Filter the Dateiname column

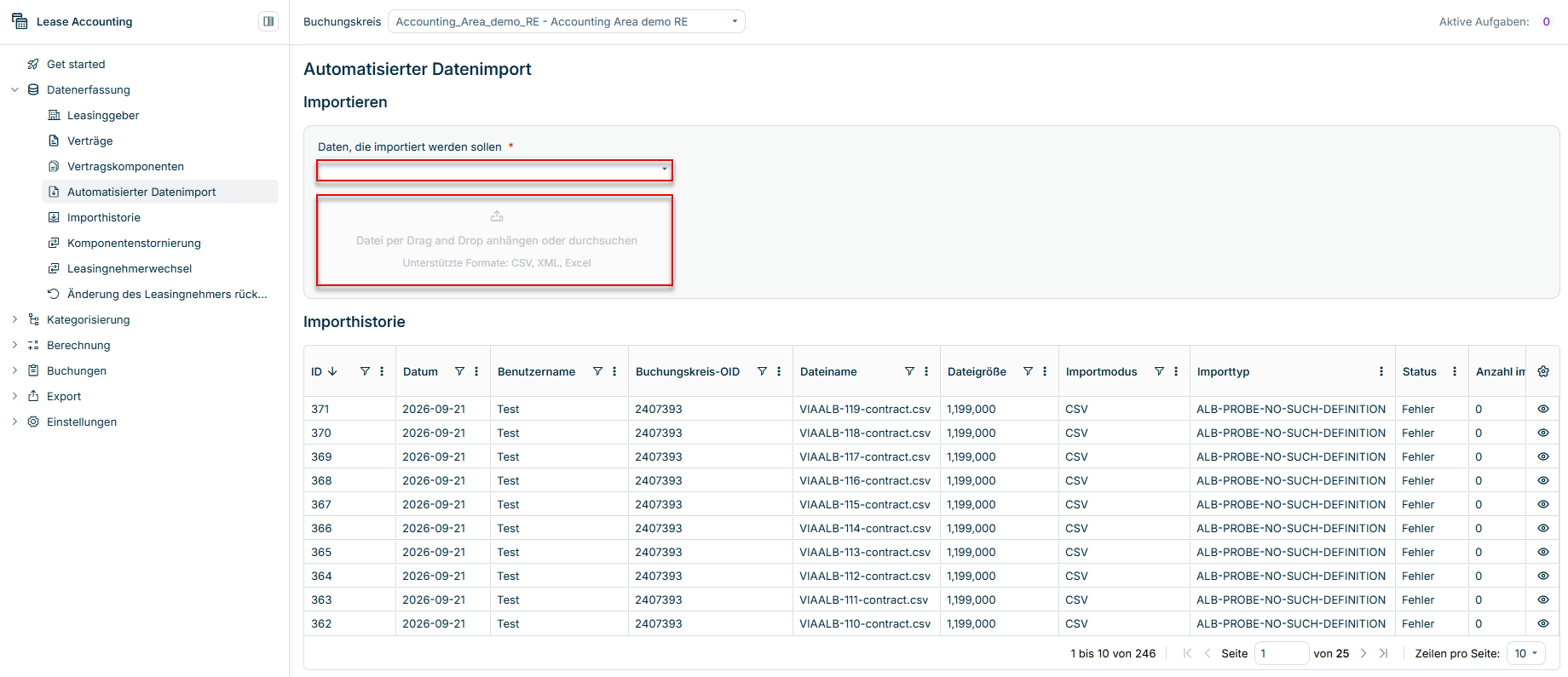tap(909, 371)
